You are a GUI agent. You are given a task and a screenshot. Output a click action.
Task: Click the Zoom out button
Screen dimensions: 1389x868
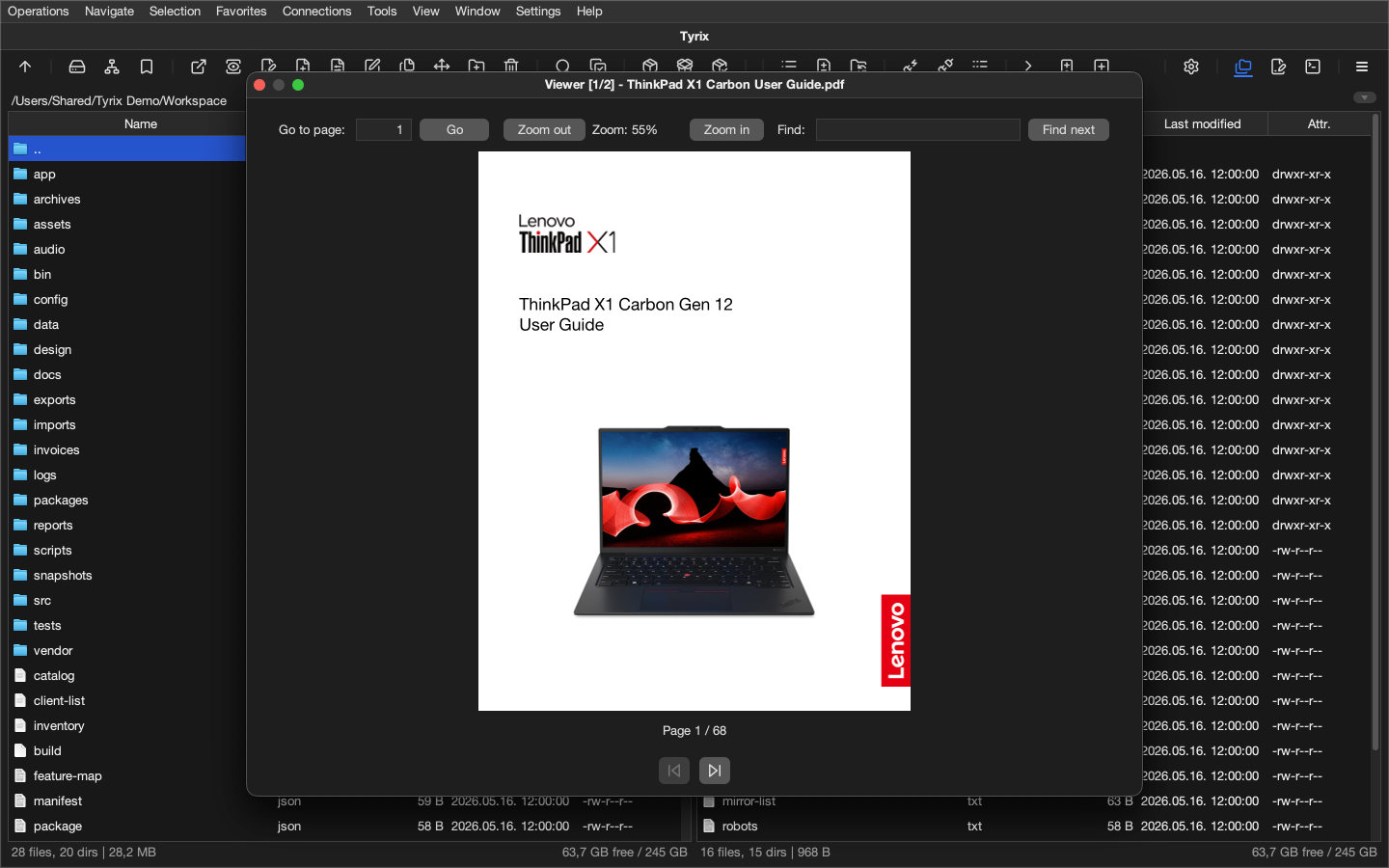click(x=544, y=129)
